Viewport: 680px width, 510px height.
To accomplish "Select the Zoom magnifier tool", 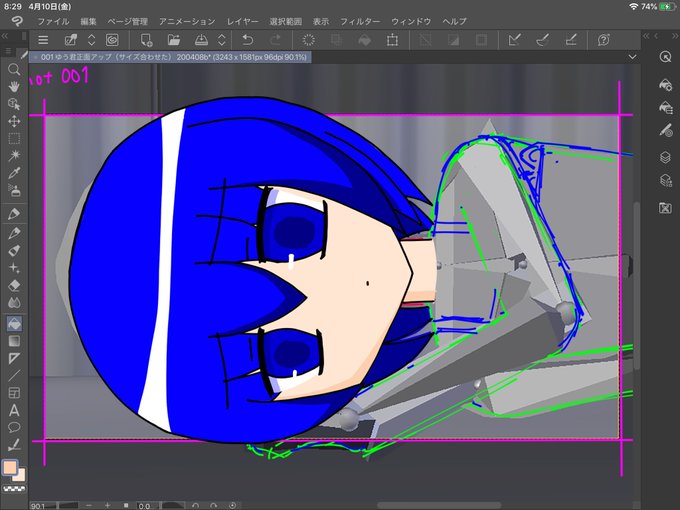I will (x=14, y=69).
